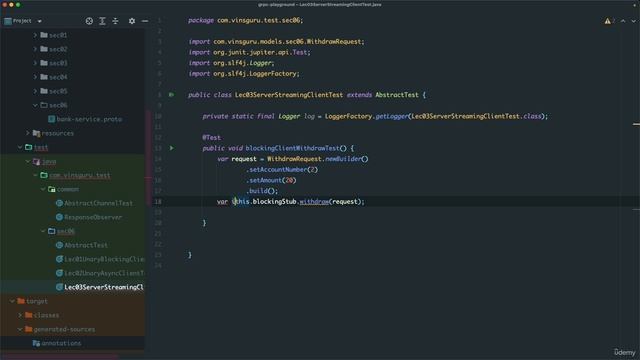Open bank-service.proto file
Viewport: 640px width, 360px height.
[85, 119]
